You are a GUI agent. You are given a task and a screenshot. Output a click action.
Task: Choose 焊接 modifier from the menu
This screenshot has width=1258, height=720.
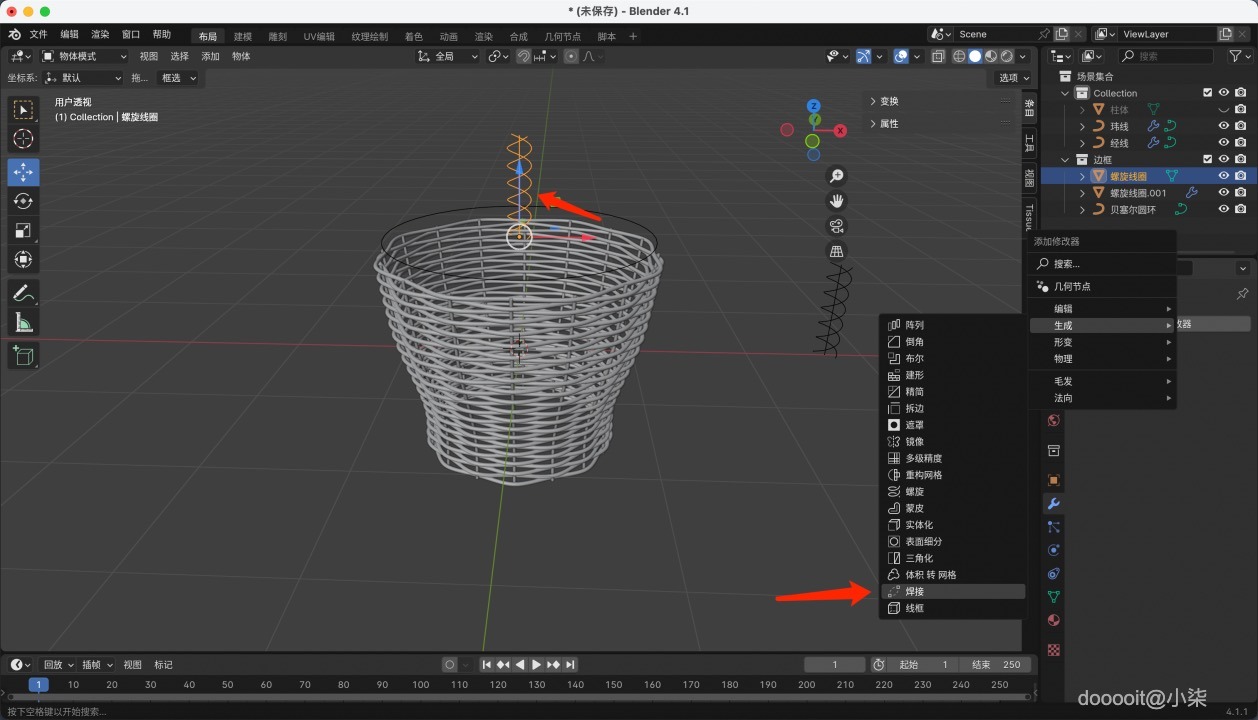(x=914, y=592)
